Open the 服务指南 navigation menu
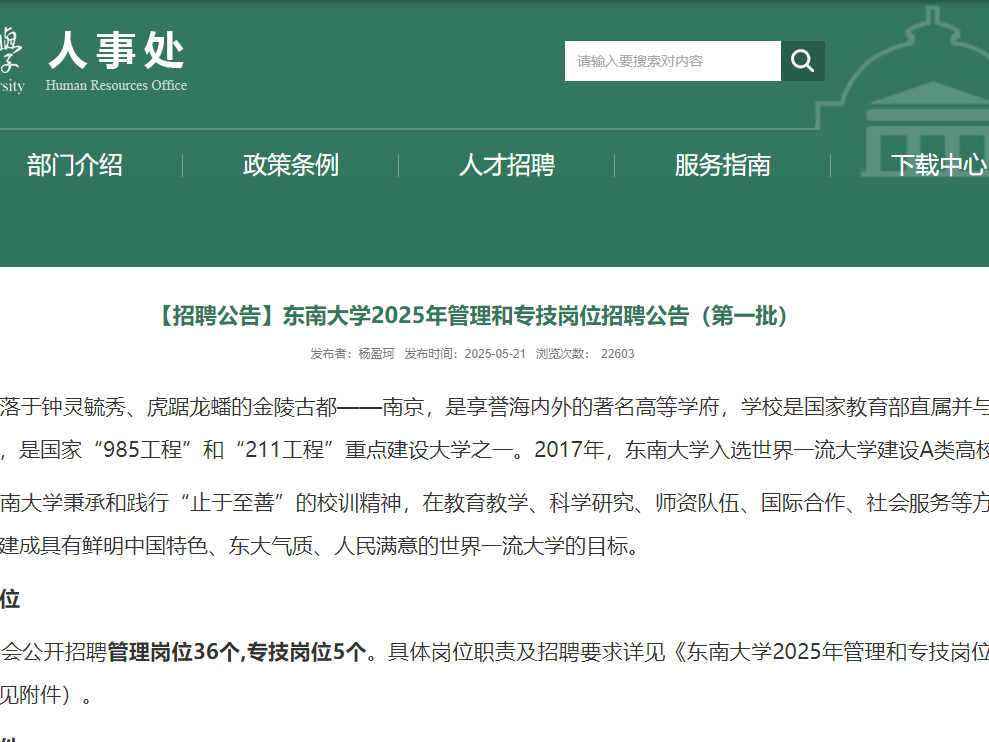 click(x=723, y=165)
